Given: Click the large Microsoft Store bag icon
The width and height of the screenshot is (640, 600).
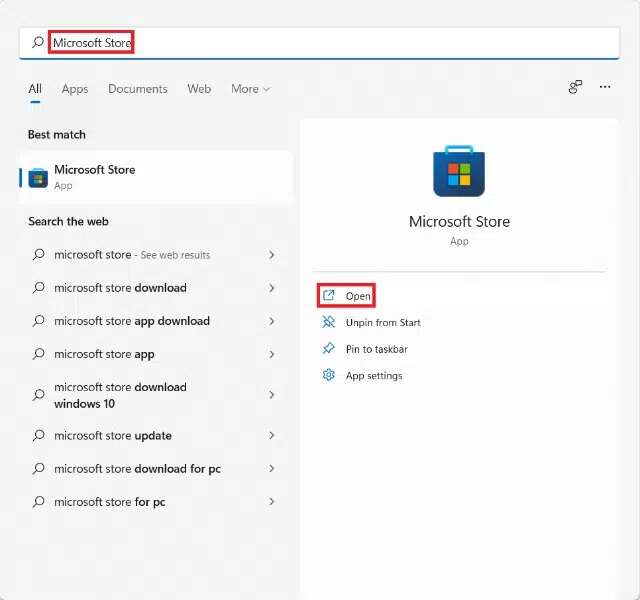Looking at the screenshot, I should pyautogui.click(x=459, y=171).
